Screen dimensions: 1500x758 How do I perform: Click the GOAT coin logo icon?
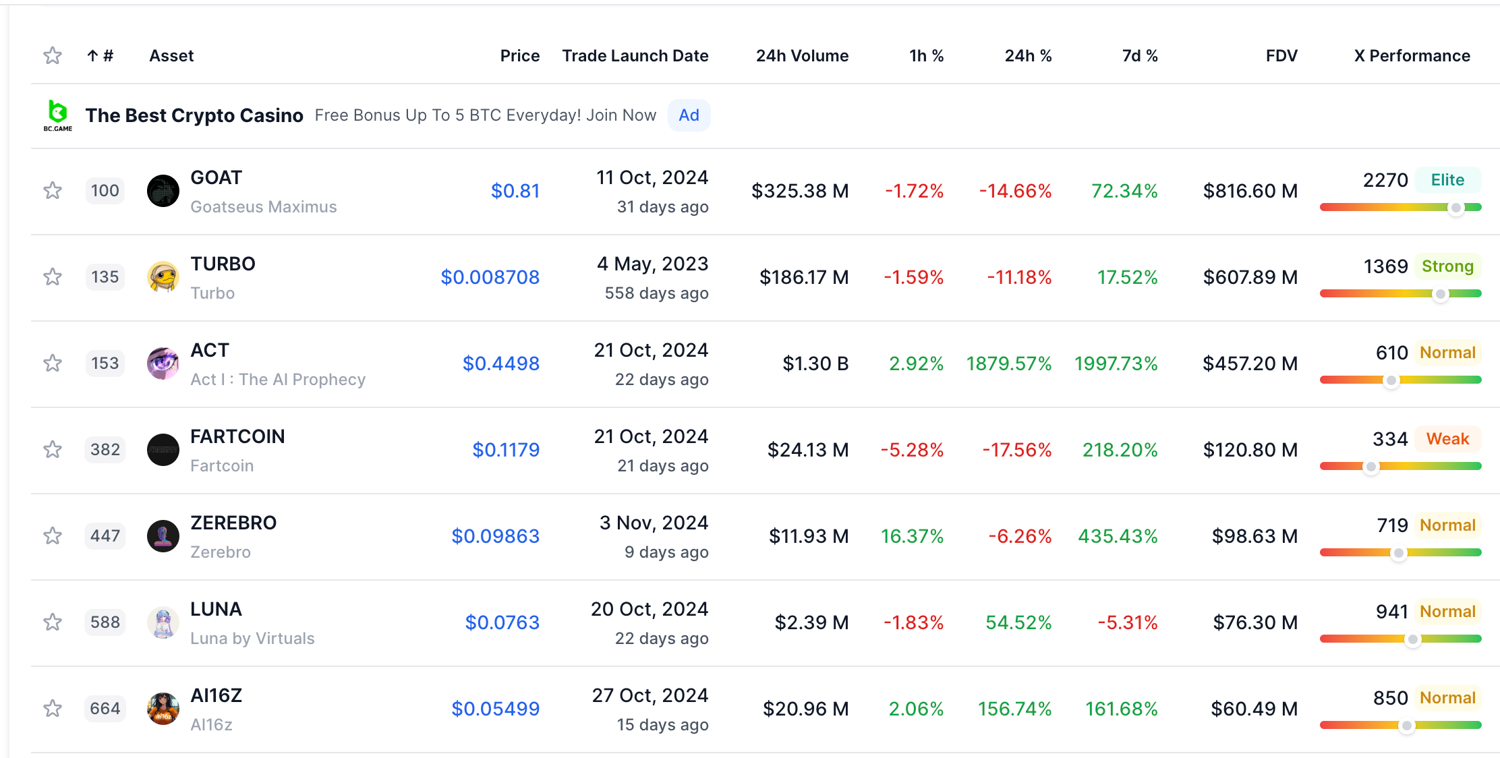point(163,191)
